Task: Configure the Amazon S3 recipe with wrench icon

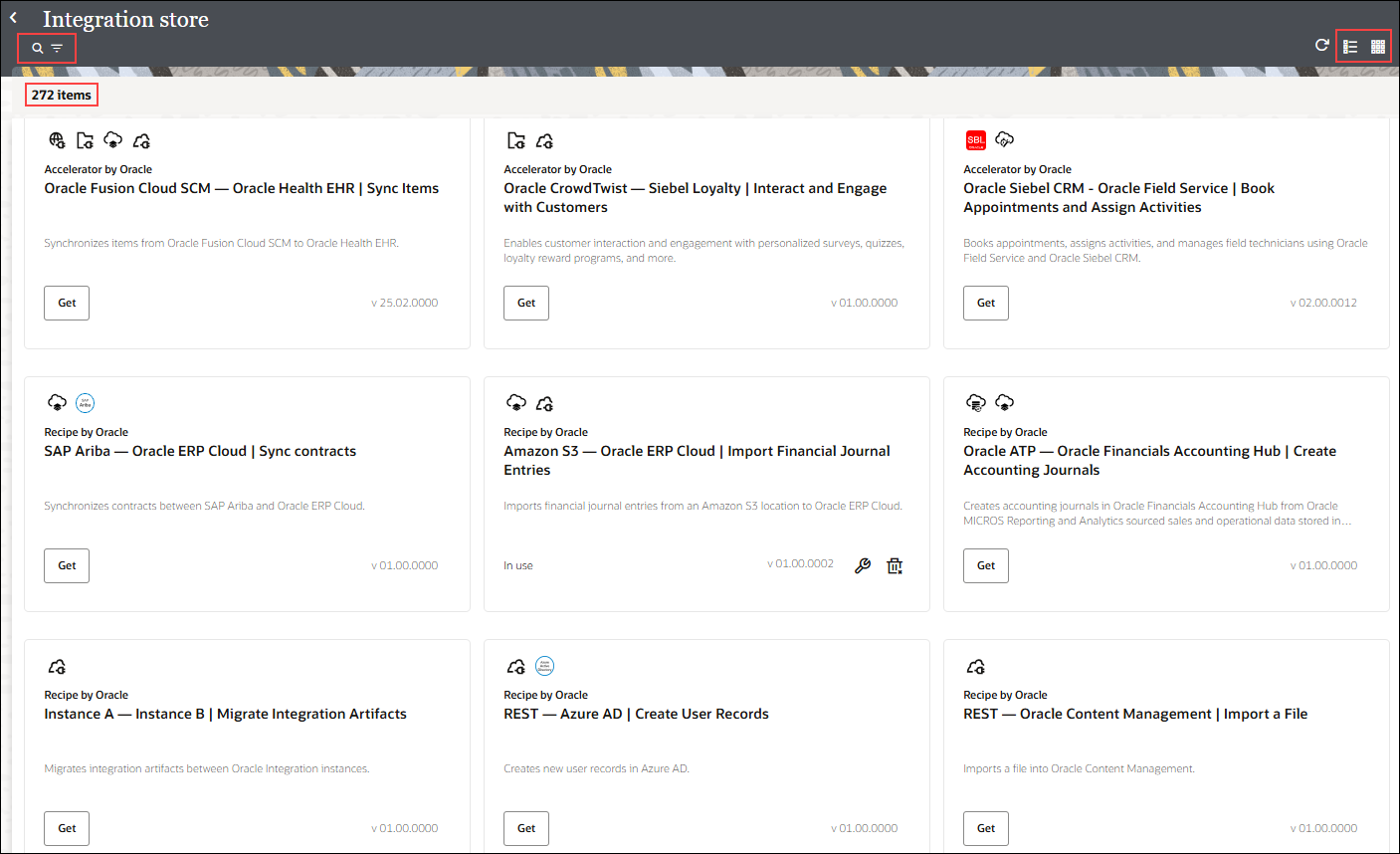Action: [863, 565]
